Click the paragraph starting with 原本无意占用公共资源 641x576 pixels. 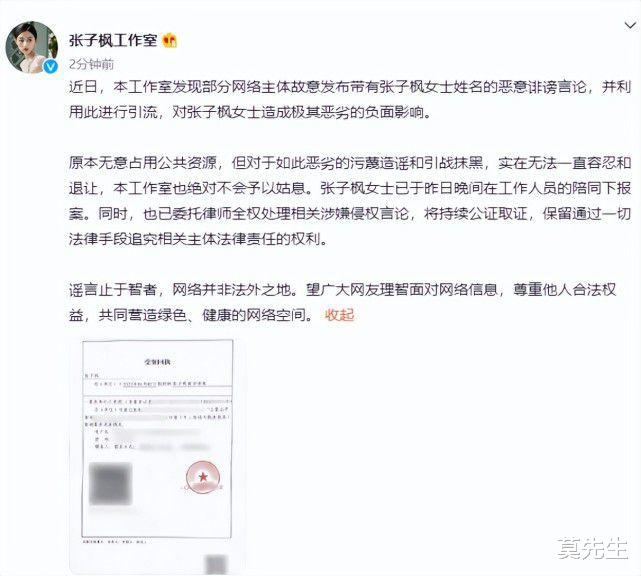pyautogui.click(x=350, y=201)
